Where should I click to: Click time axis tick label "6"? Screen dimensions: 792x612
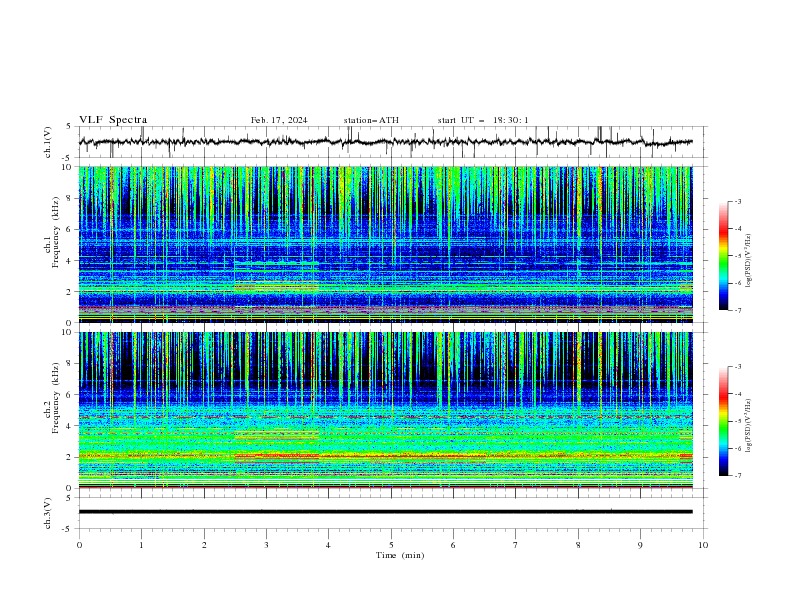[x=453, y=545]
